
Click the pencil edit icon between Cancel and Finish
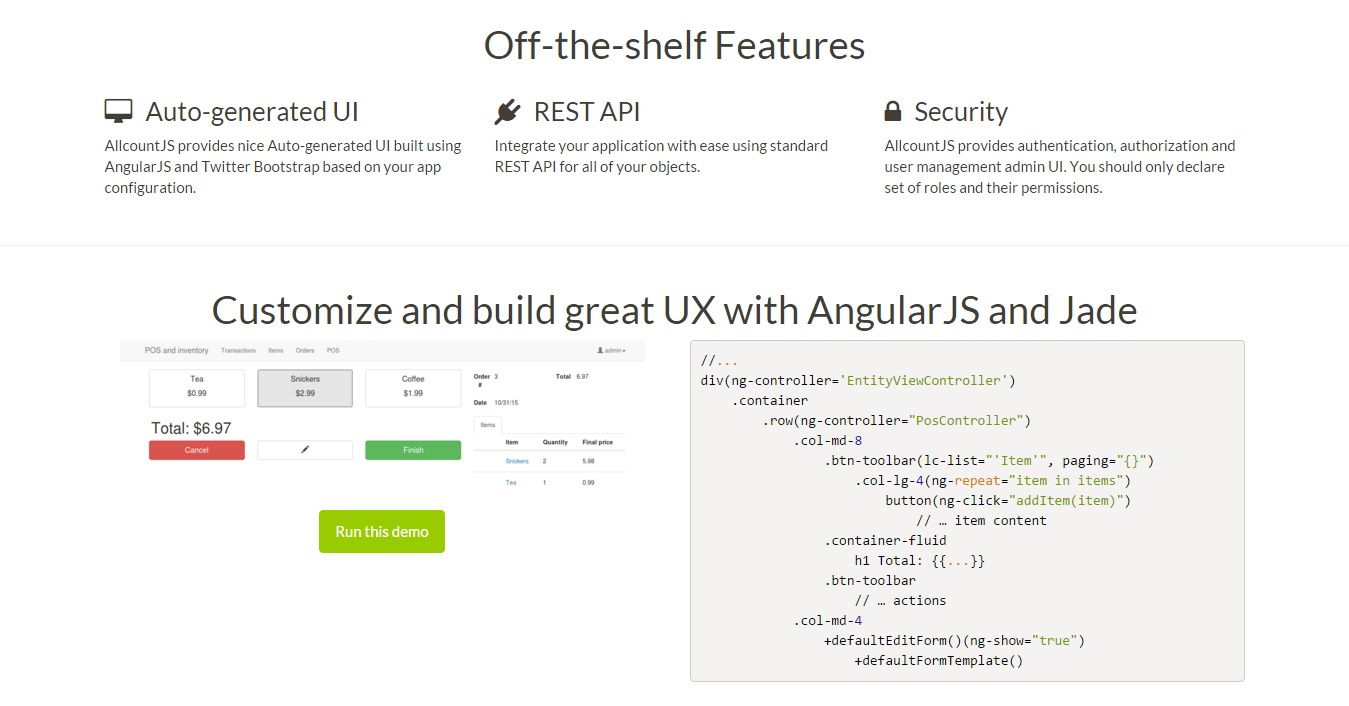click(305, 450)
